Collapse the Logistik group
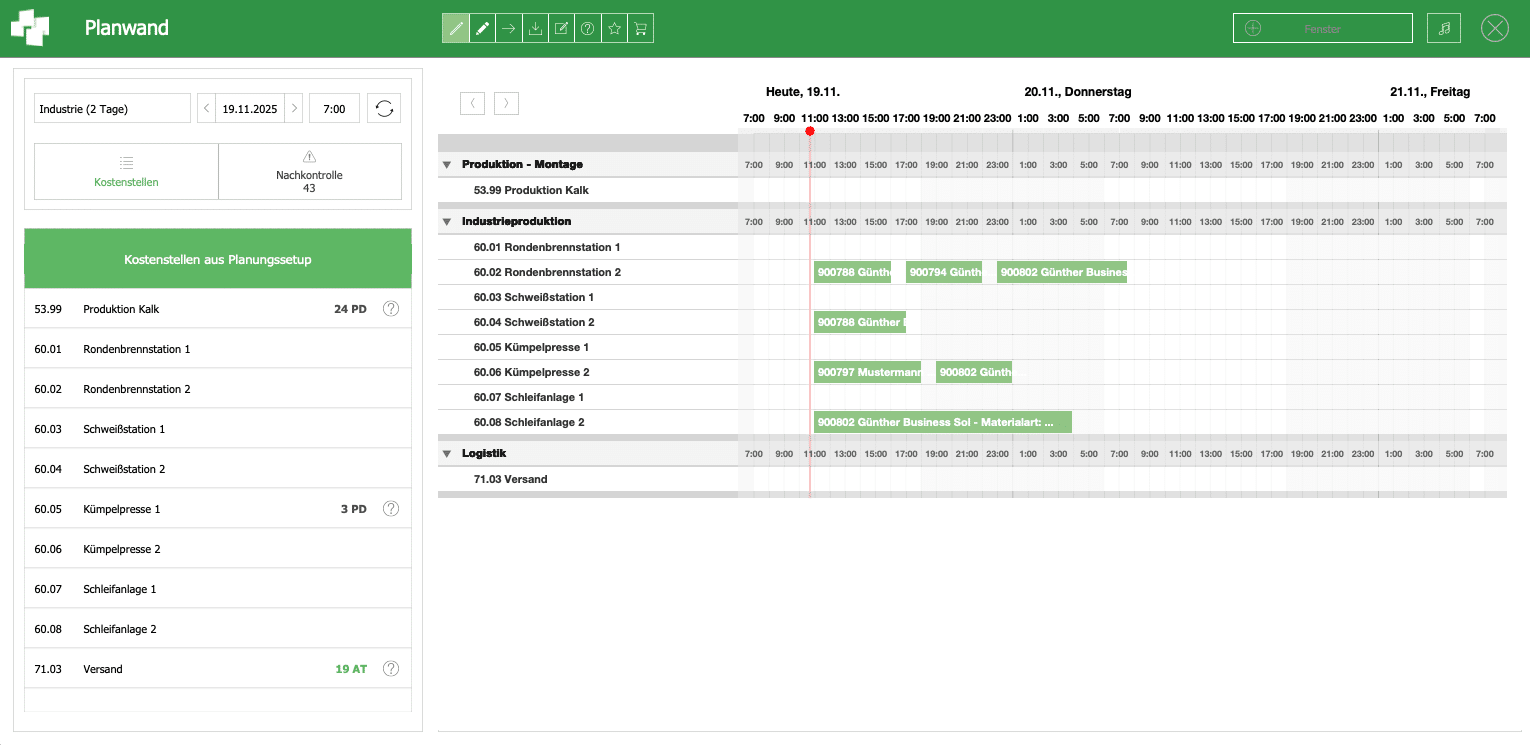1530x745 pixels. (x=447, y=454)
